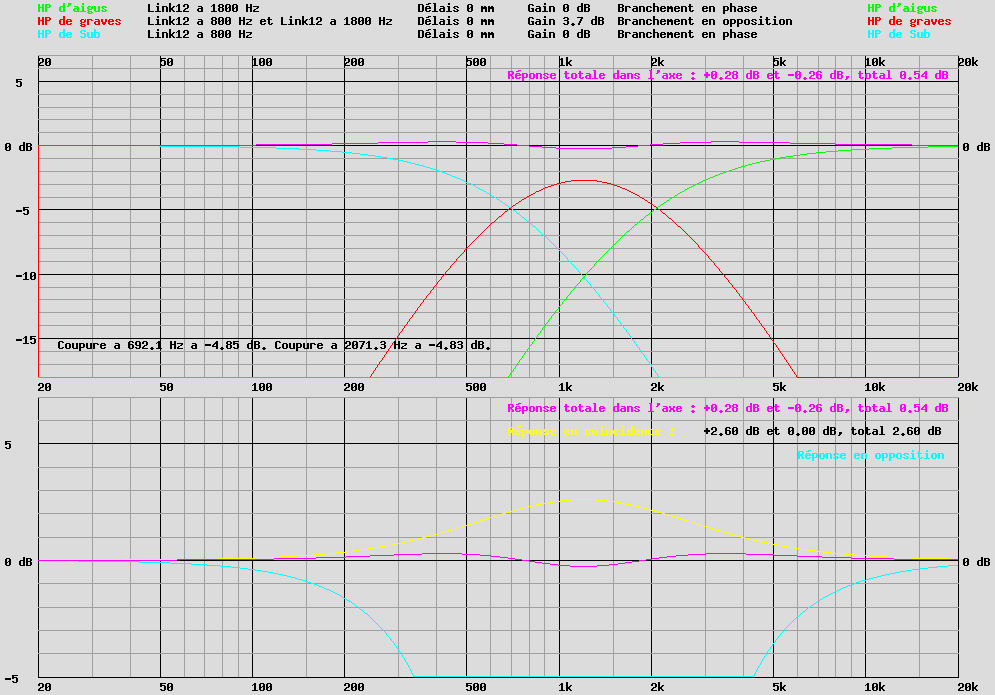Click the "Coupure a 2071.3 Hz a -4.83 dB" text
The width and height of the screenshot is (995, 695).
383,345
